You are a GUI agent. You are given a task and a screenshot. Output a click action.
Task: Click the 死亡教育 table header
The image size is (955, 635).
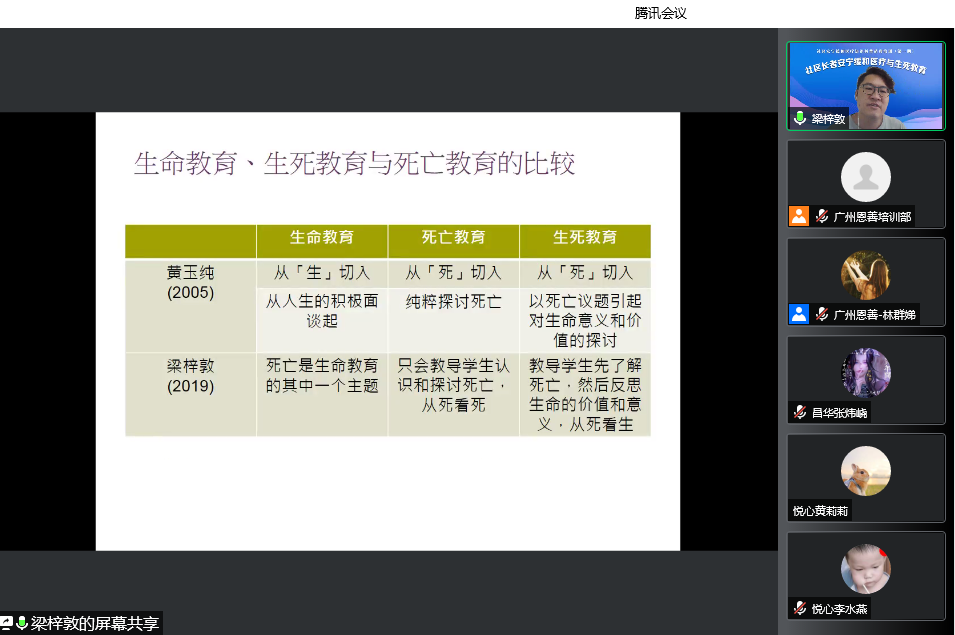(x=453, y=241)
